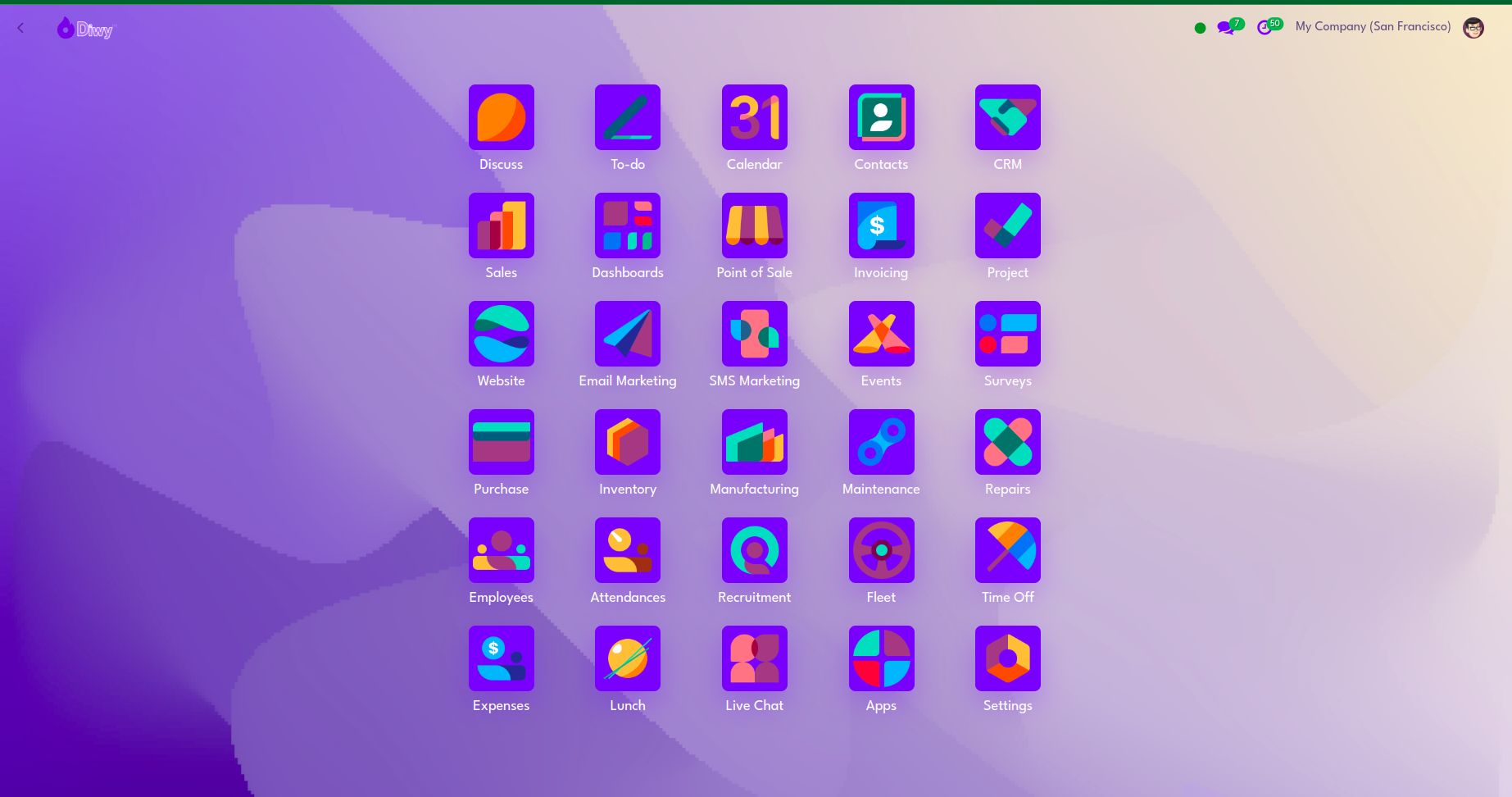Open the Settings app

pos(1008,658)
